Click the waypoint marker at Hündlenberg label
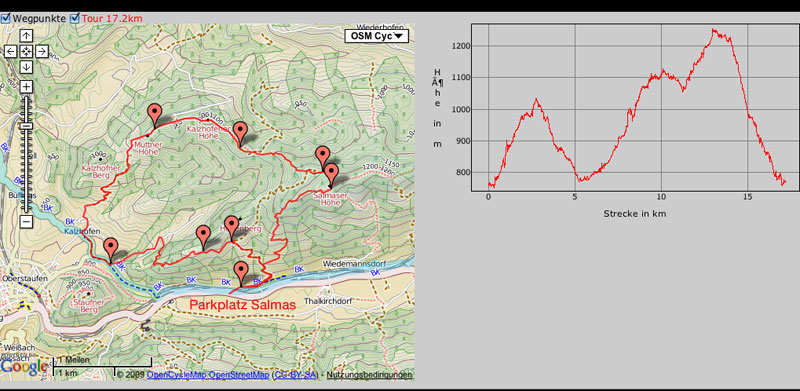This screenshot has height=391, width=800. tap(232, 228)
